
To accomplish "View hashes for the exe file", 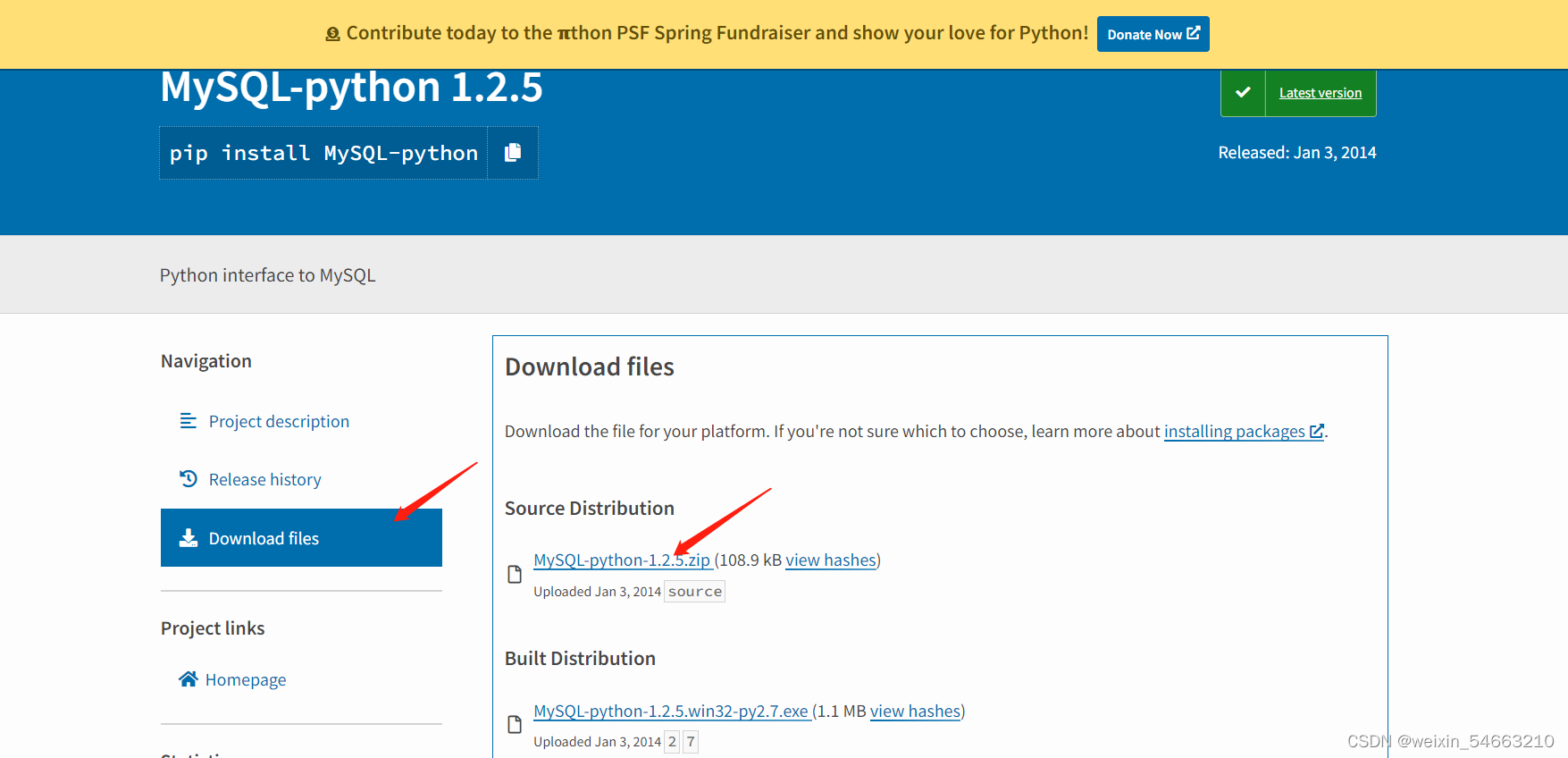I will click(915, 712).
